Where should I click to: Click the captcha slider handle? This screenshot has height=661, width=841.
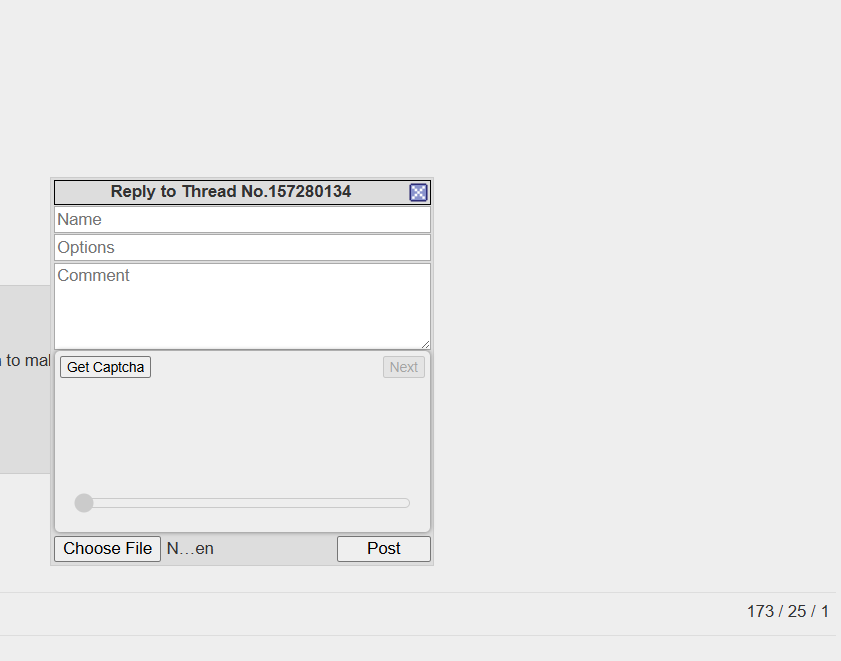point(84,503)
